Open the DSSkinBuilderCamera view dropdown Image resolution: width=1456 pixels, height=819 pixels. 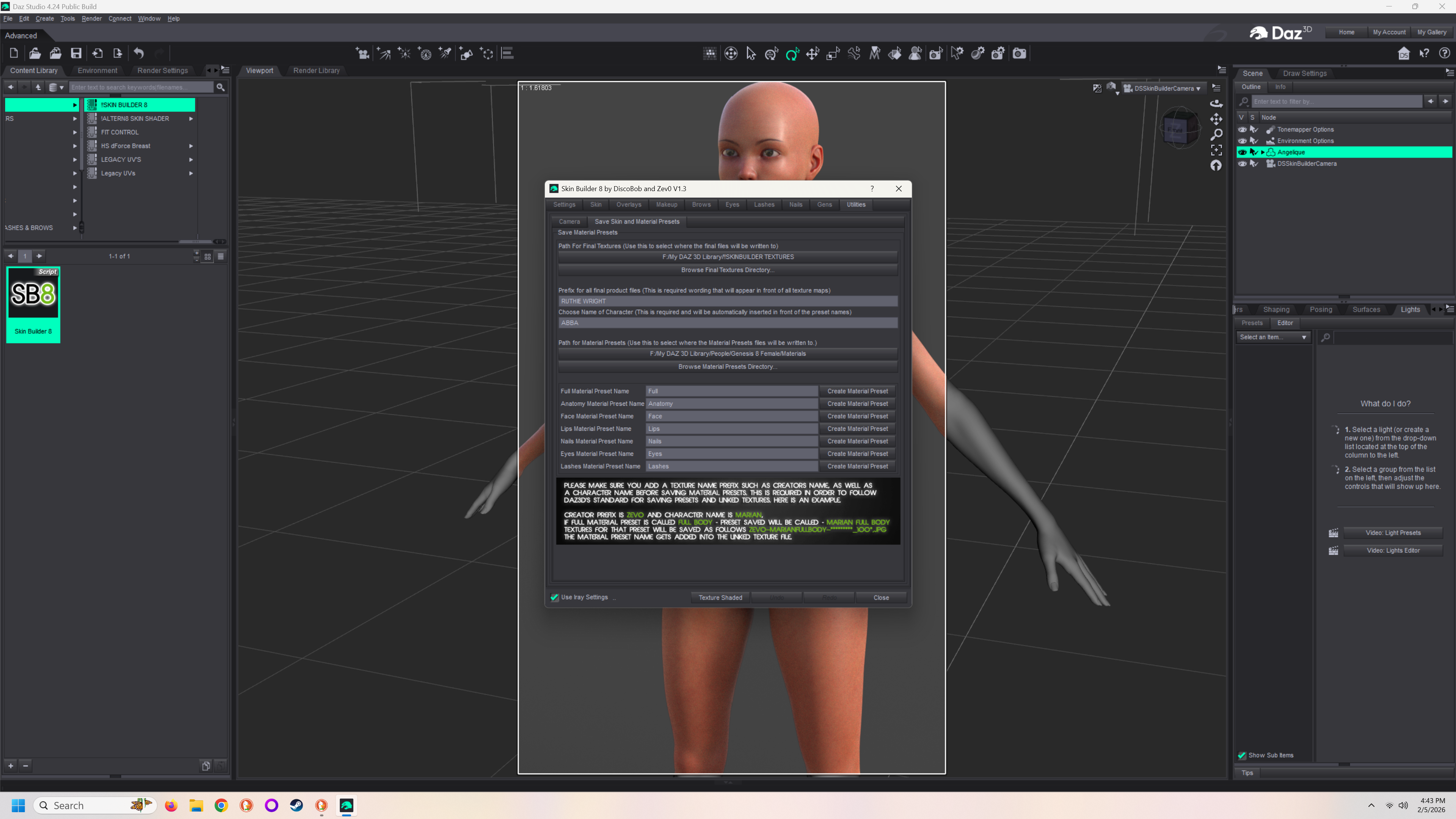pos(1163,88)
